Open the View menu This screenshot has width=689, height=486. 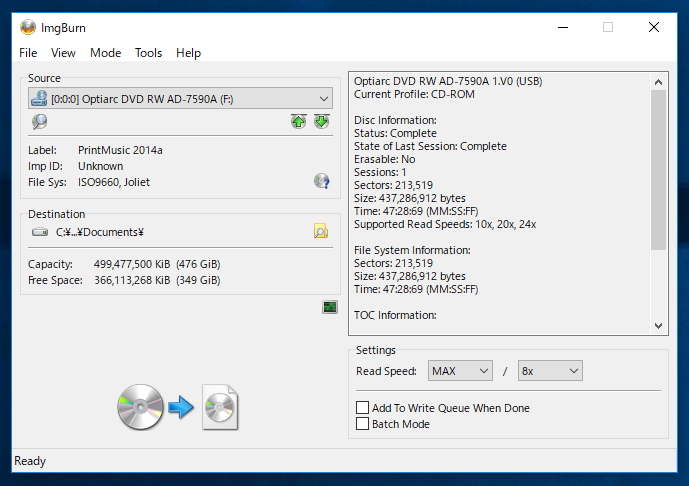pos(63,53)
